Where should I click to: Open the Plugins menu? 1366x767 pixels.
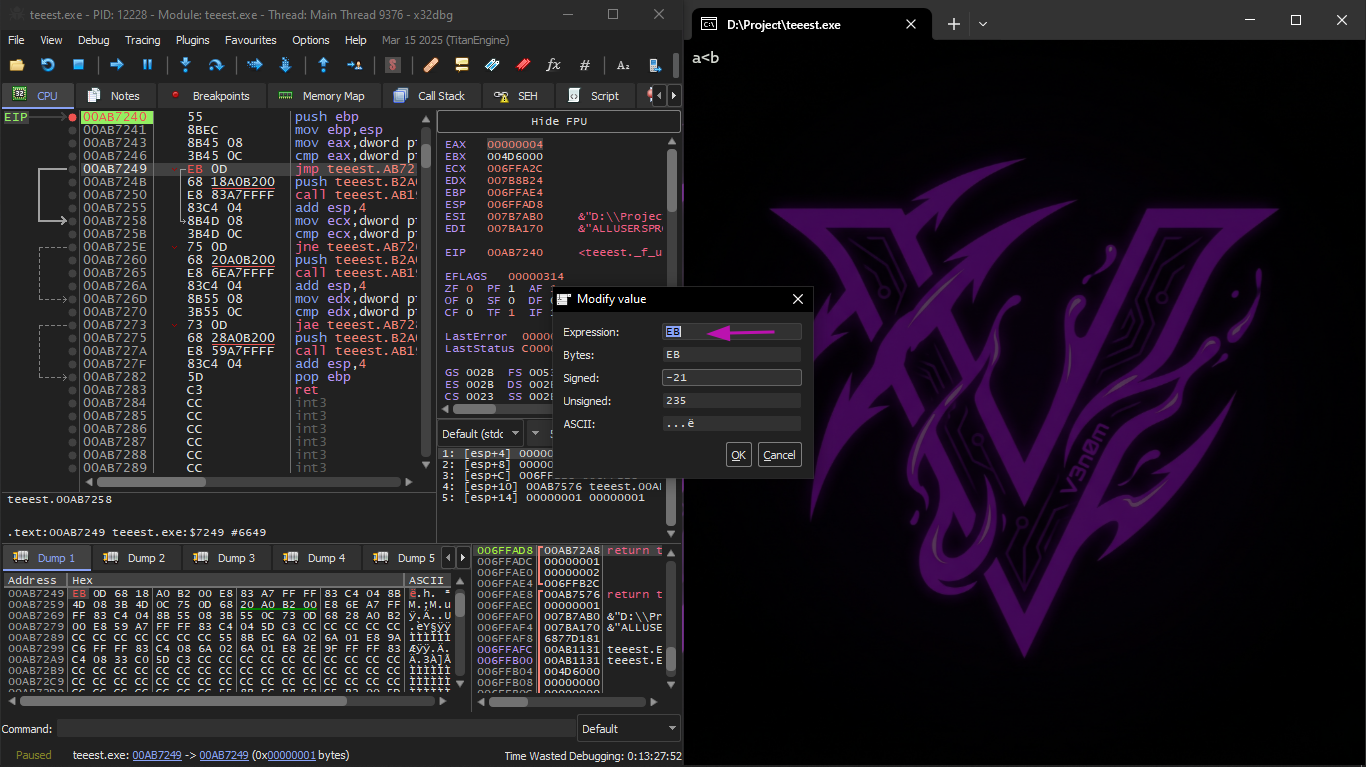(x=192, y=40)
